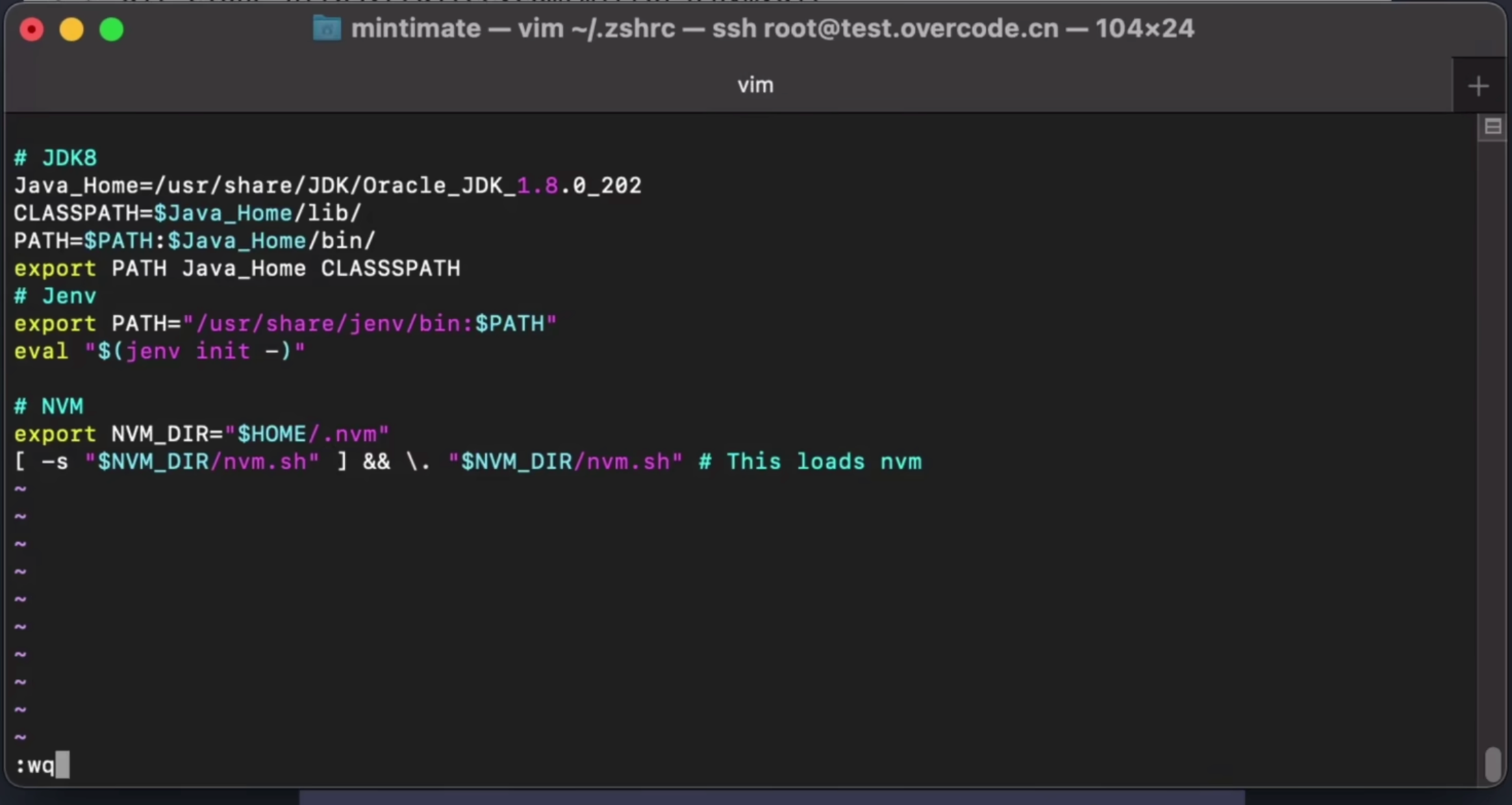Click the 'export PATH Java_Home CLASSSPATH' line

tap(237, 268)
